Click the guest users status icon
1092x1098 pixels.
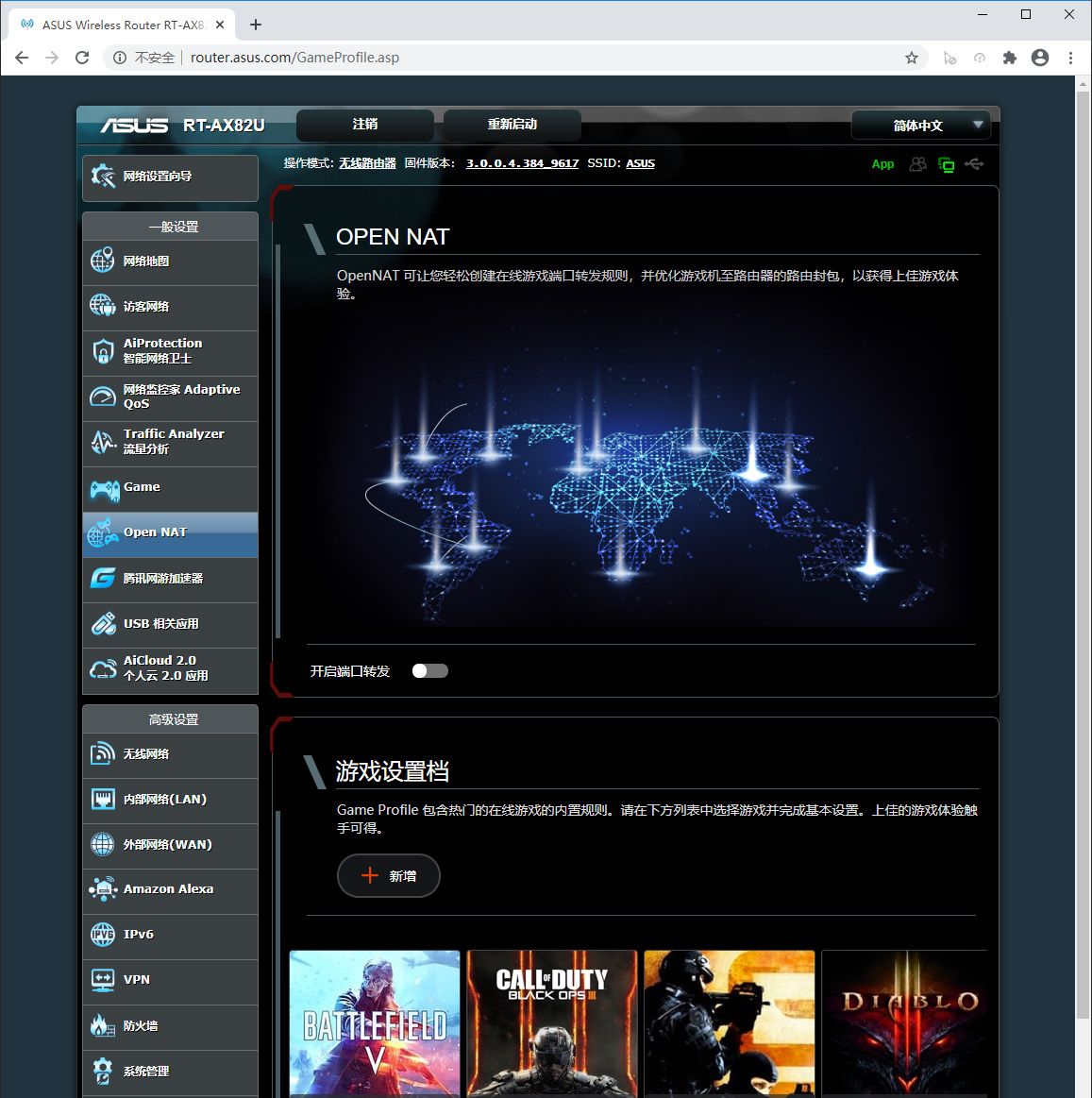(917, 164)
